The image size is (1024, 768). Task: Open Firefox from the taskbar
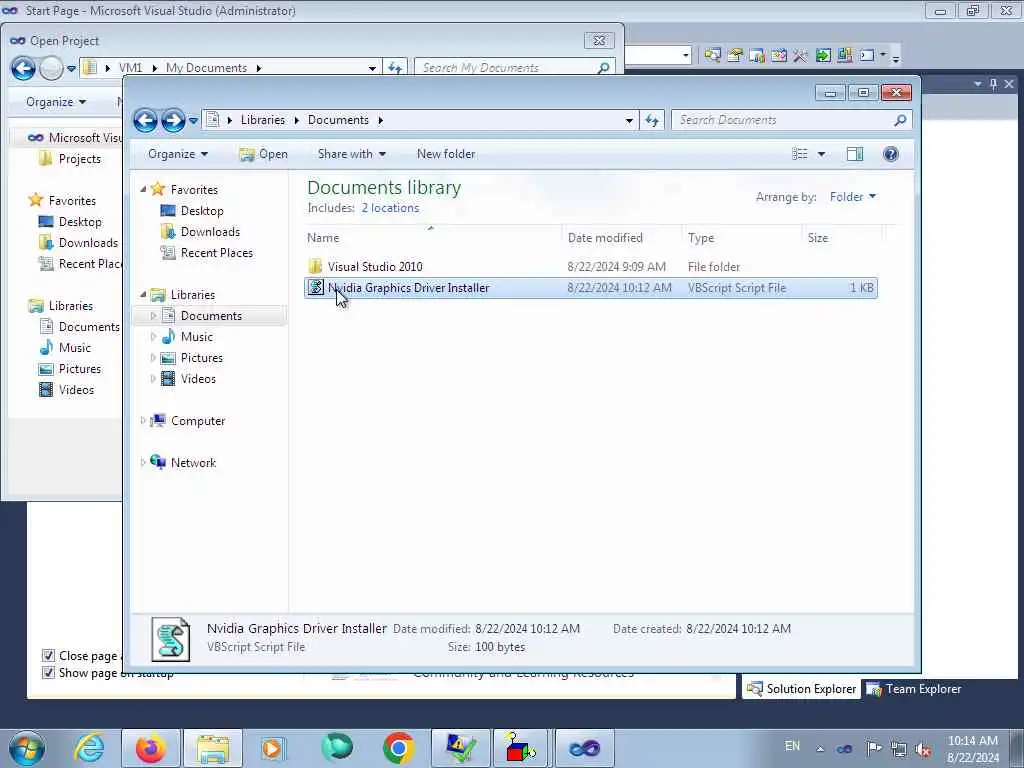click(150, 748)
